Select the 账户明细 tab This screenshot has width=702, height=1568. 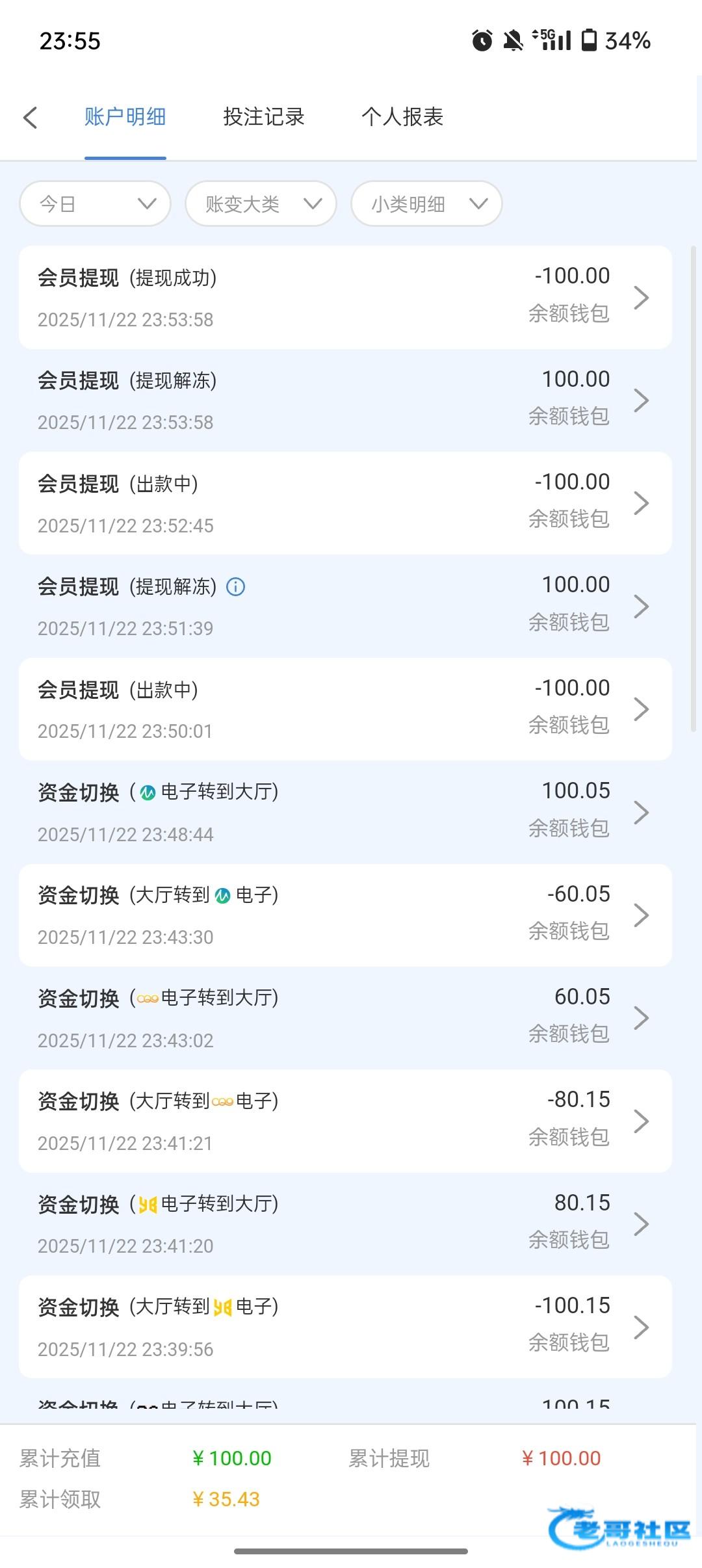click(x=125, y=117)
